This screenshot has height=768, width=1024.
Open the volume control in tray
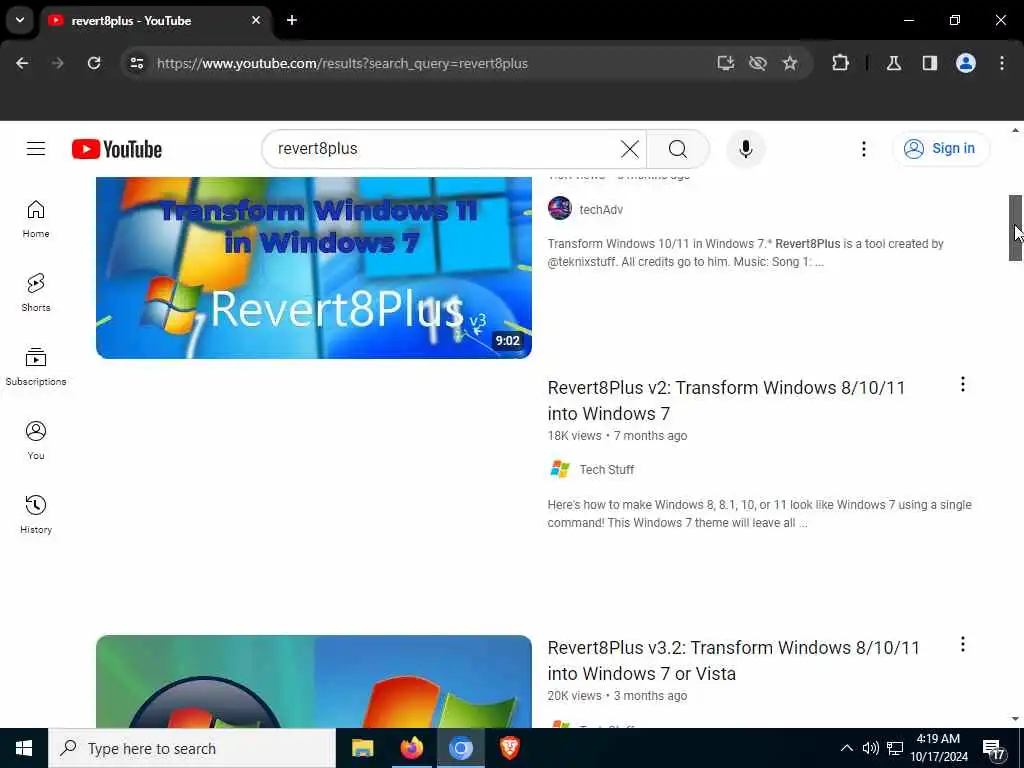(x=871, y=748)
